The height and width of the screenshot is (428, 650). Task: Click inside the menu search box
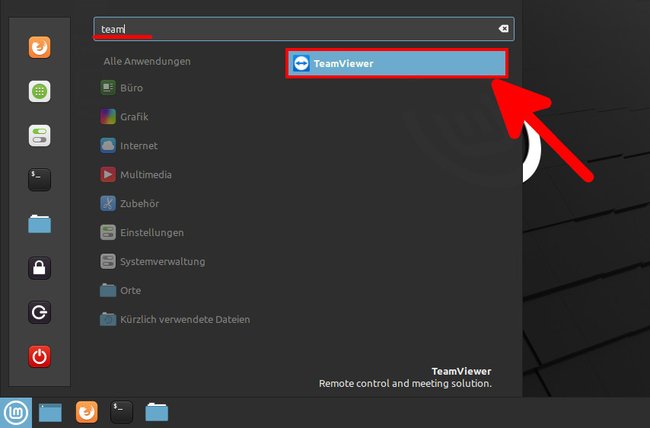pos(303,29)
